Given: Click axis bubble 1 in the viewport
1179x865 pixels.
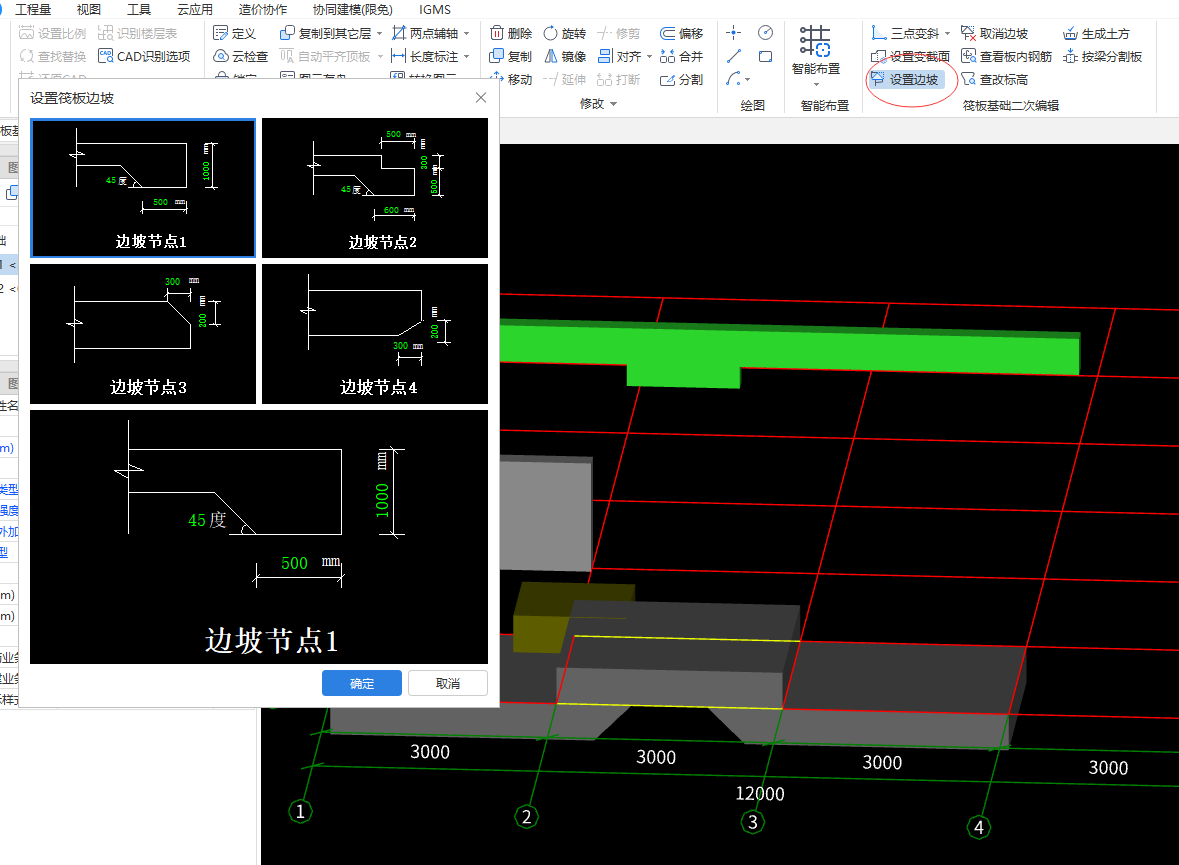Looking at the screenshot, I should (300, 812).
